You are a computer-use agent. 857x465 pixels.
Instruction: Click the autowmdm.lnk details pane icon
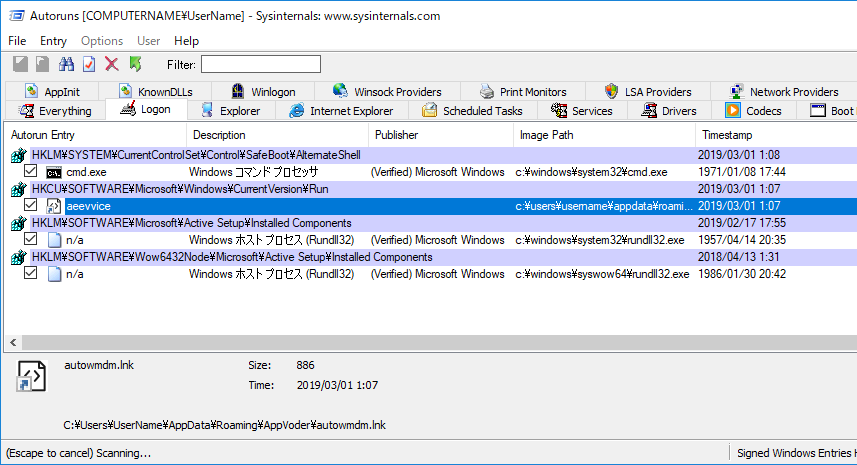[x=32, y=376]
